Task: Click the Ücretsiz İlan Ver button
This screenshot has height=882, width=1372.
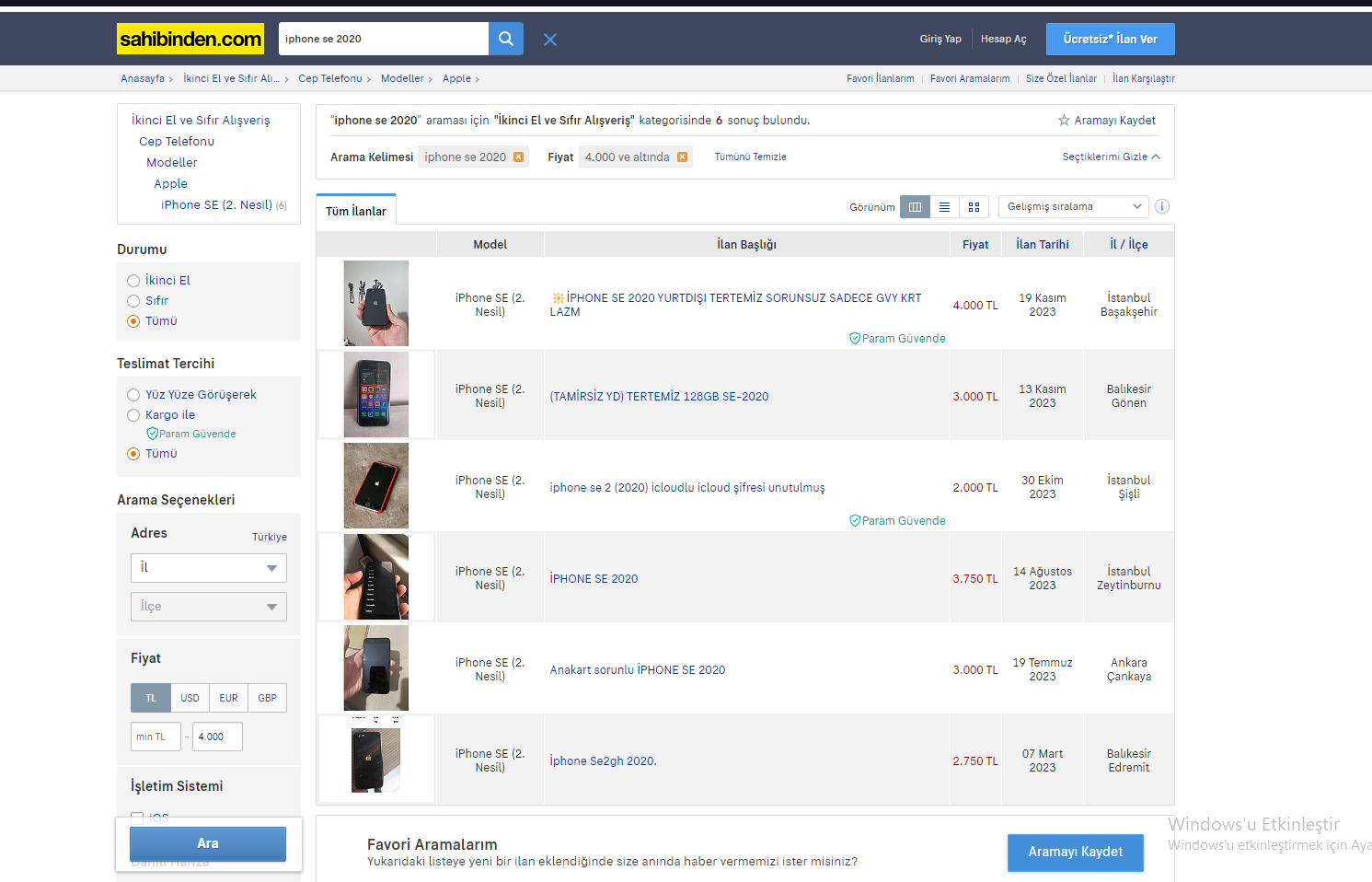Action: [1111, 39]
